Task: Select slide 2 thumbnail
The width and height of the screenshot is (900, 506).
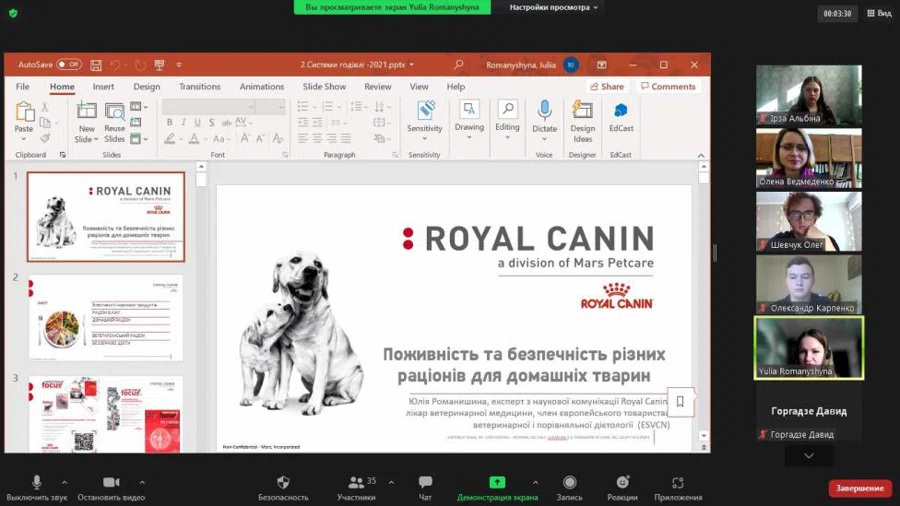Action: (106, 319)
